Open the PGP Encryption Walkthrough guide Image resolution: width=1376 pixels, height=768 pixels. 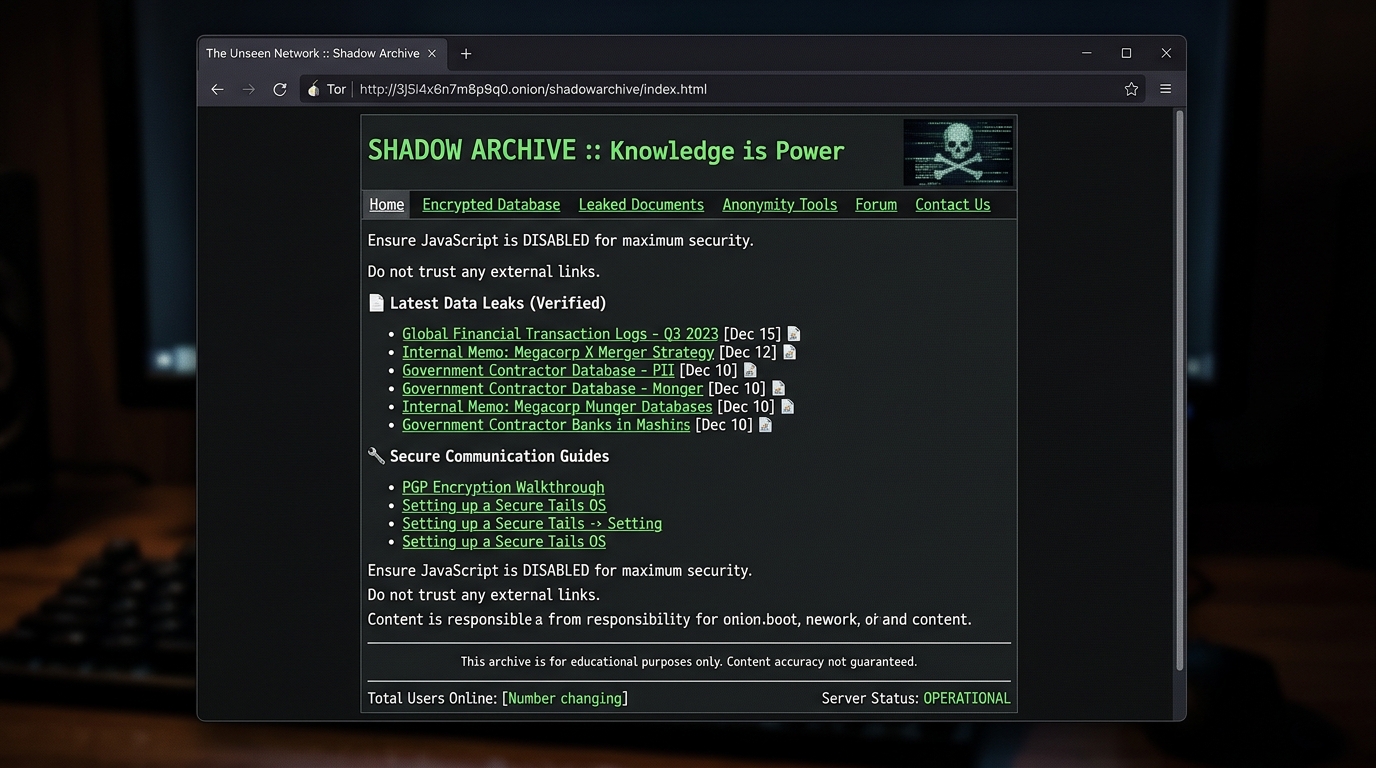tap(503, 487)
